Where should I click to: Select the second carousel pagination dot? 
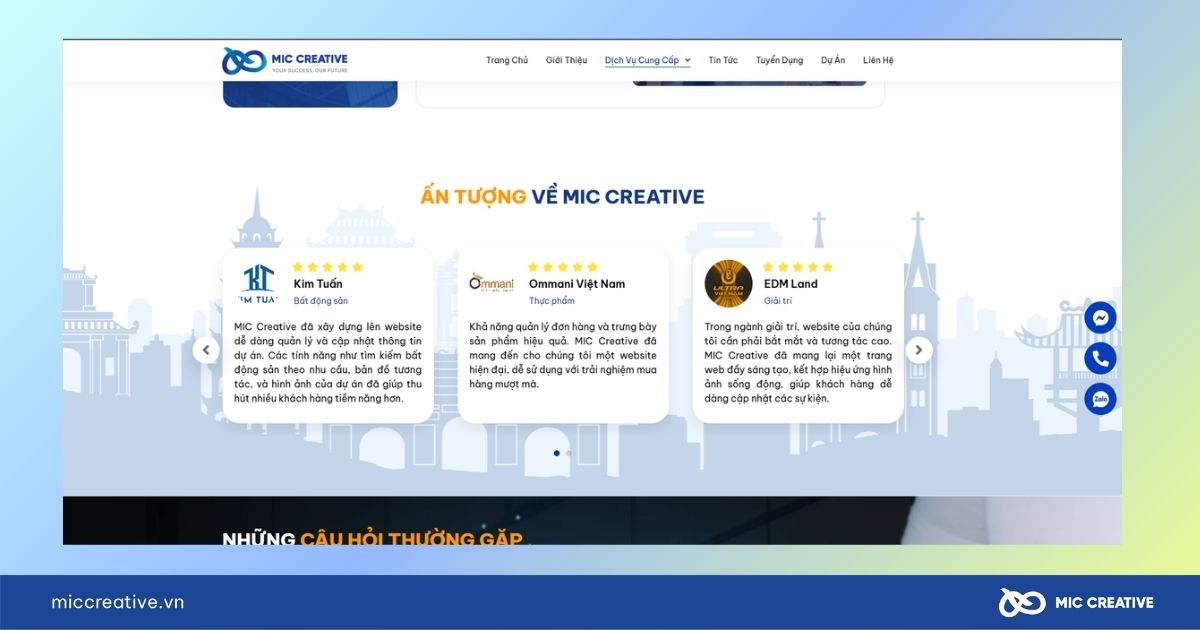(569, 453)
